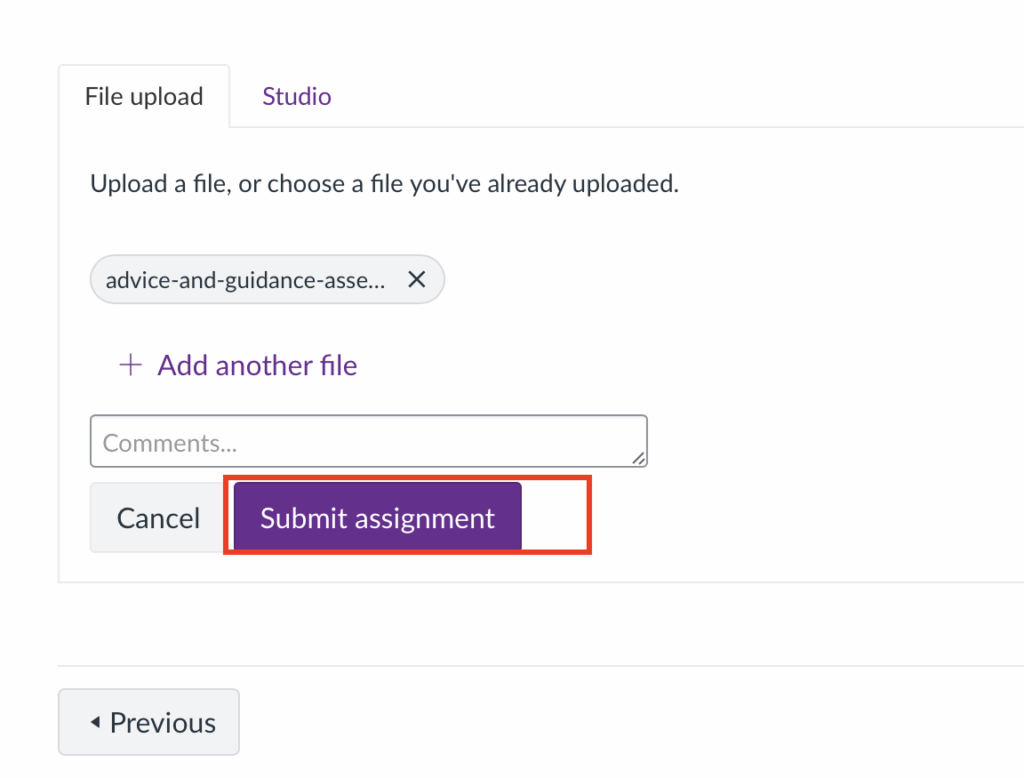Select the plus symbol to attach a second file
Viewport: 1024px width, 778px height.
[129, 365]
